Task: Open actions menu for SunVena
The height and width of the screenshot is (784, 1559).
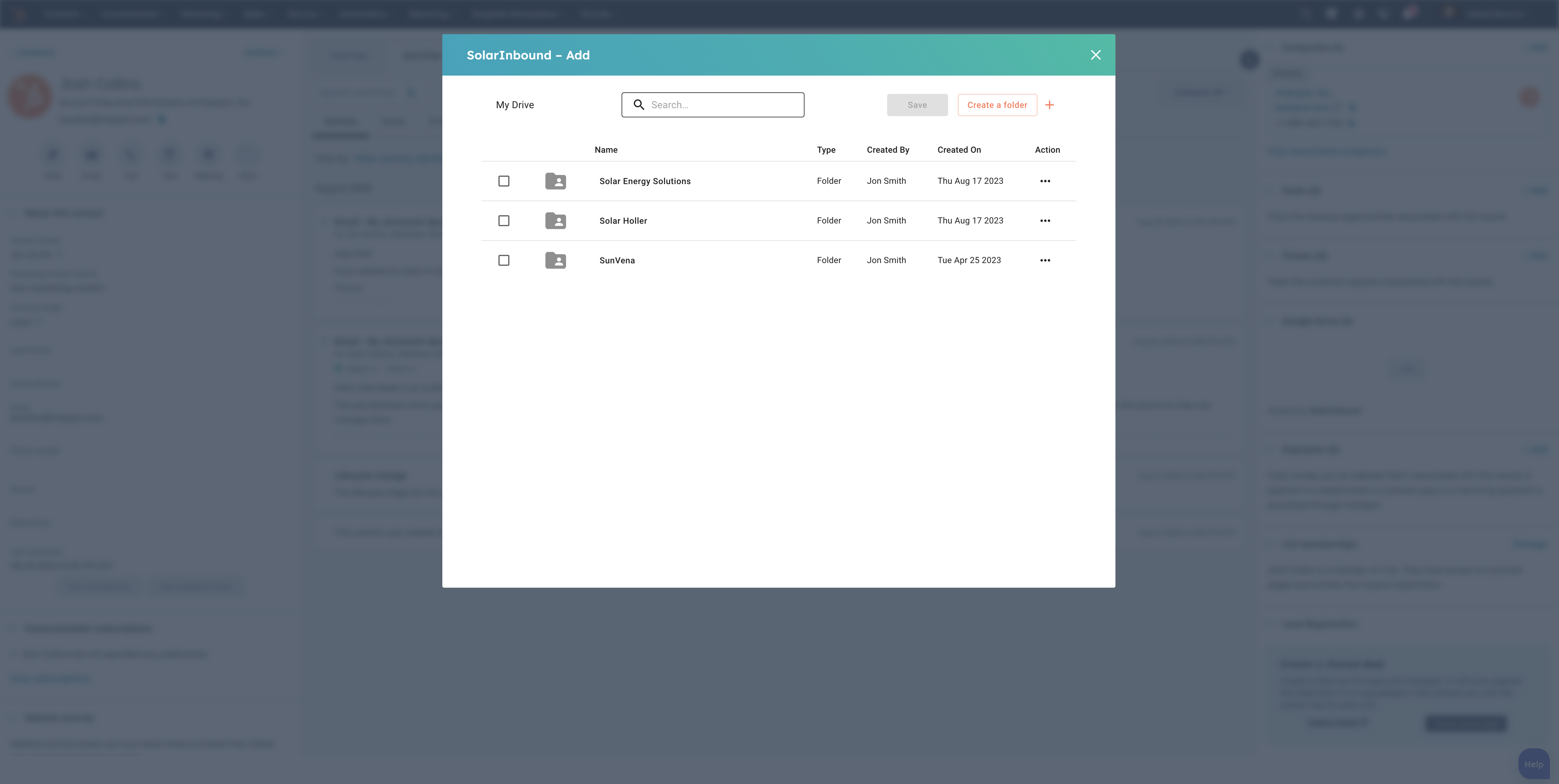Action: 1045,260
